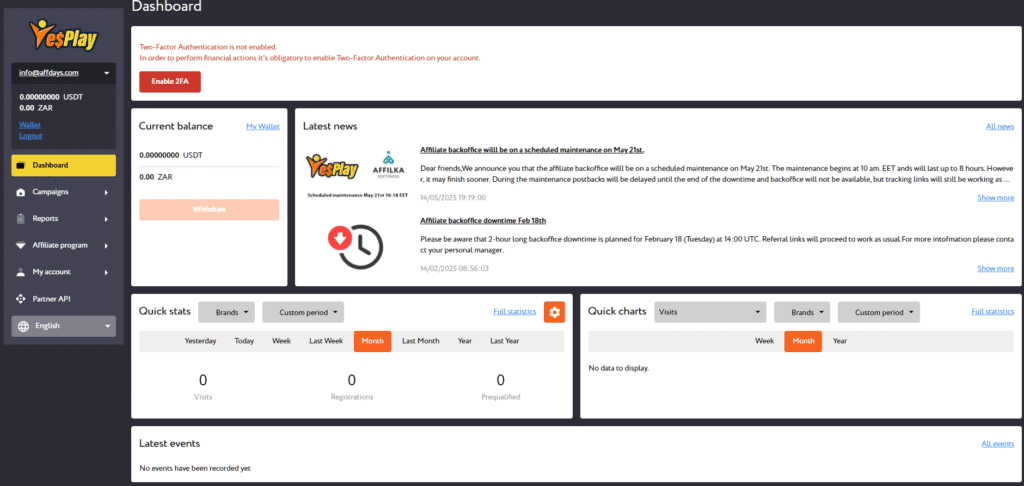Click the Enable 2FA button
This screenshot has width=1024, height=486.
170,82
